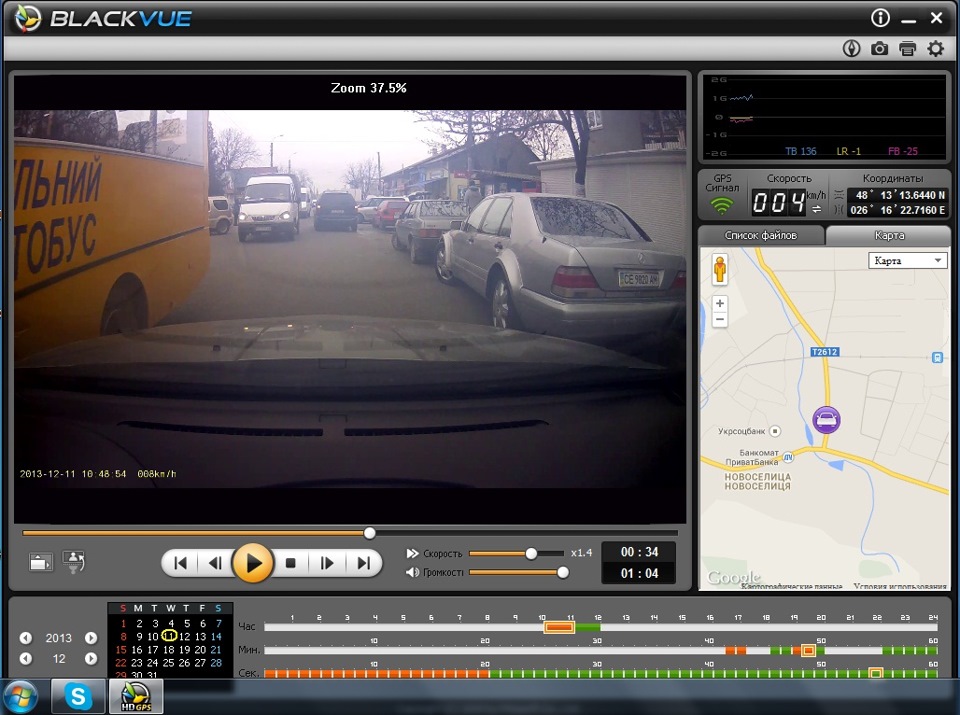
Task: Click the selected second marker on Сек. timeline
Action: [876, 673]
